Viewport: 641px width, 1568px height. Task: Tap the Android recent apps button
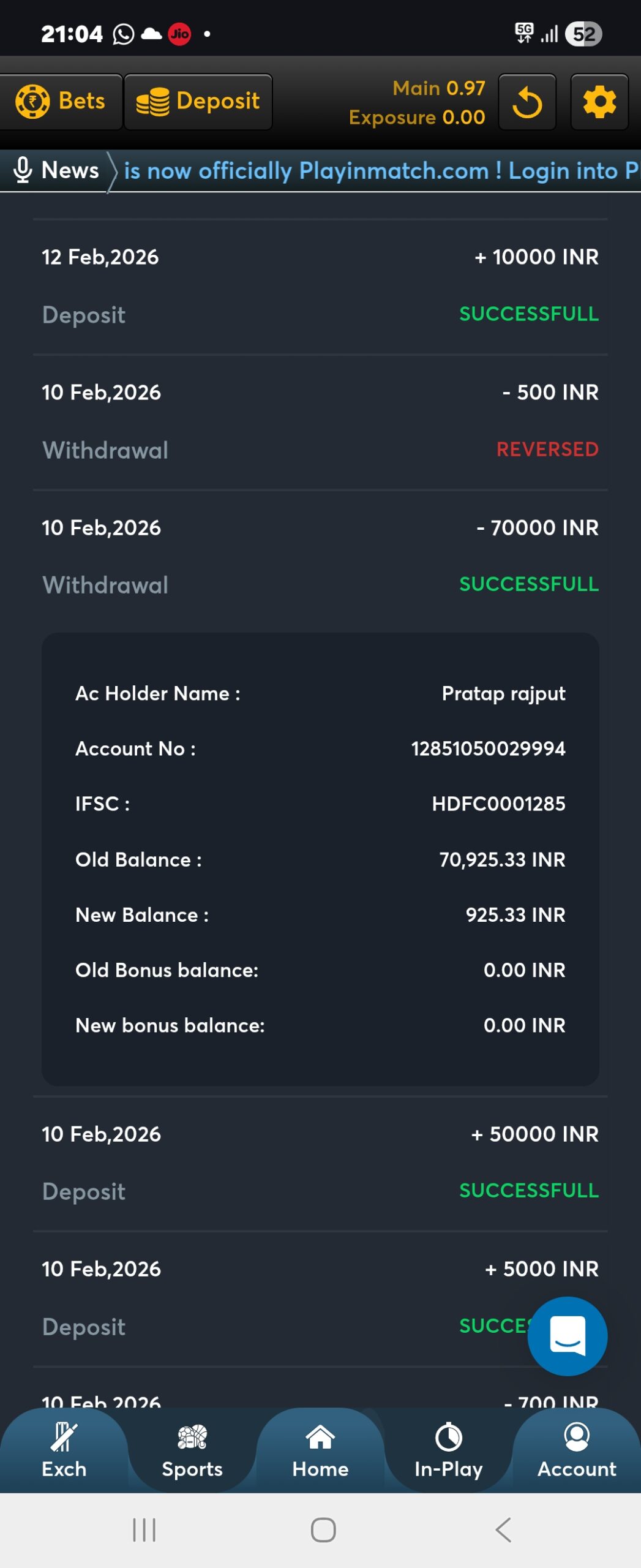[x=144, y=1529]
